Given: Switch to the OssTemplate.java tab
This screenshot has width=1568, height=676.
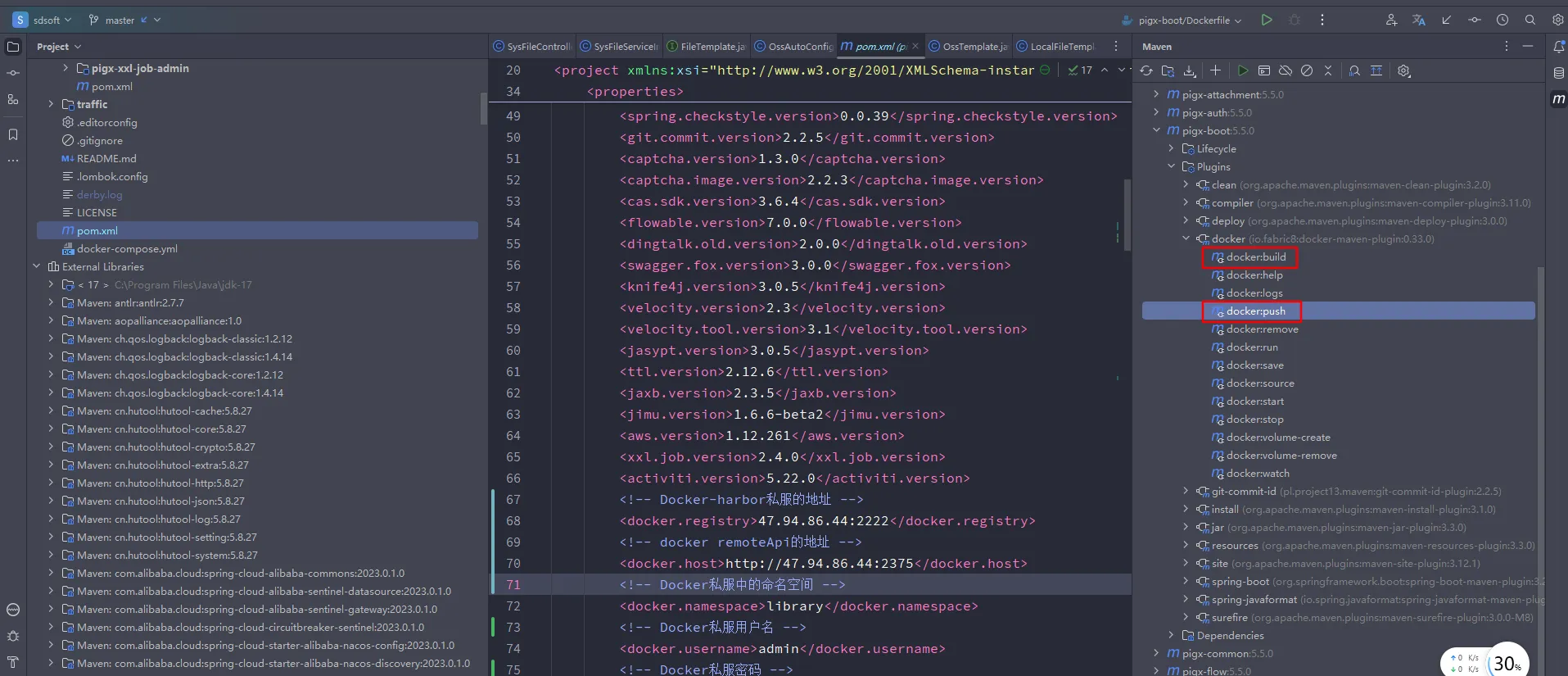Looking at the screenshot, I should pyautogui.click(x=968, y=47).
